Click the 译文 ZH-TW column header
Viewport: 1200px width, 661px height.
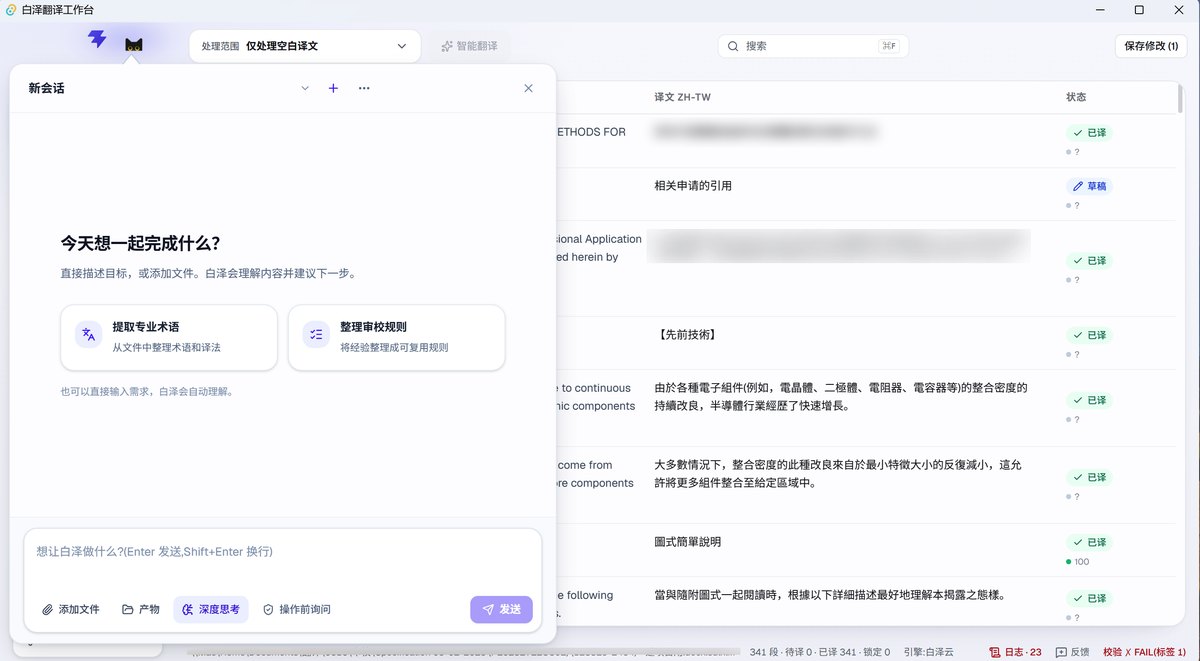pos(682,97)
